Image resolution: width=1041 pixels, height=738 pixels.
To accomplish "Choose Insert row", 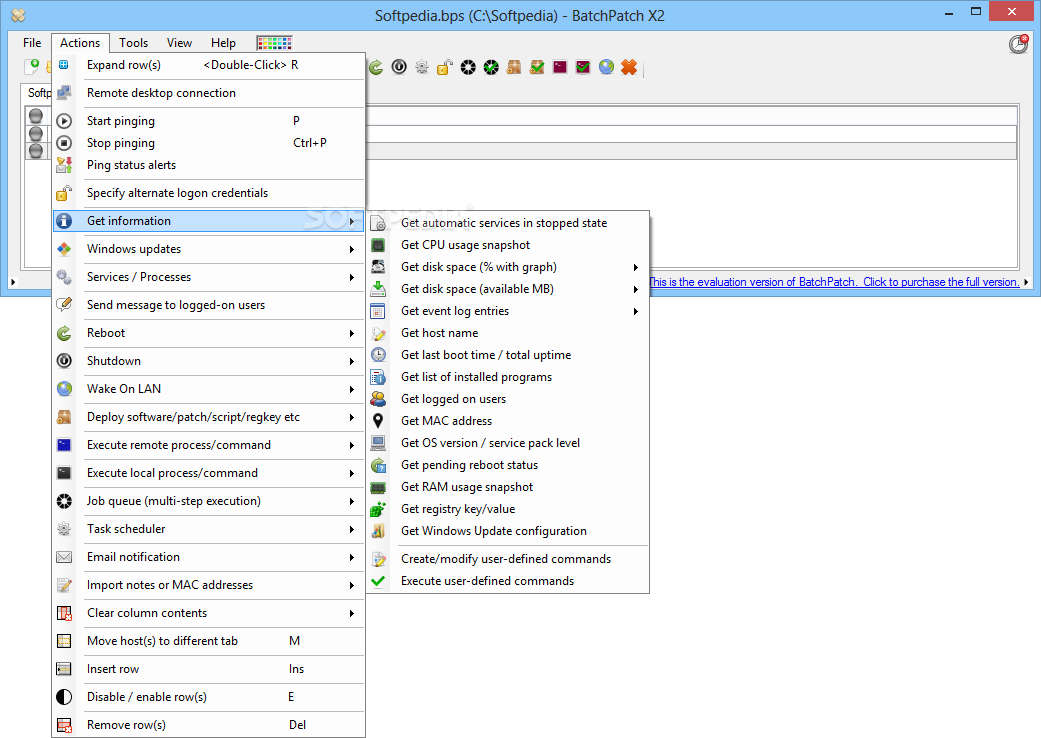I will (x=208, y=669).
